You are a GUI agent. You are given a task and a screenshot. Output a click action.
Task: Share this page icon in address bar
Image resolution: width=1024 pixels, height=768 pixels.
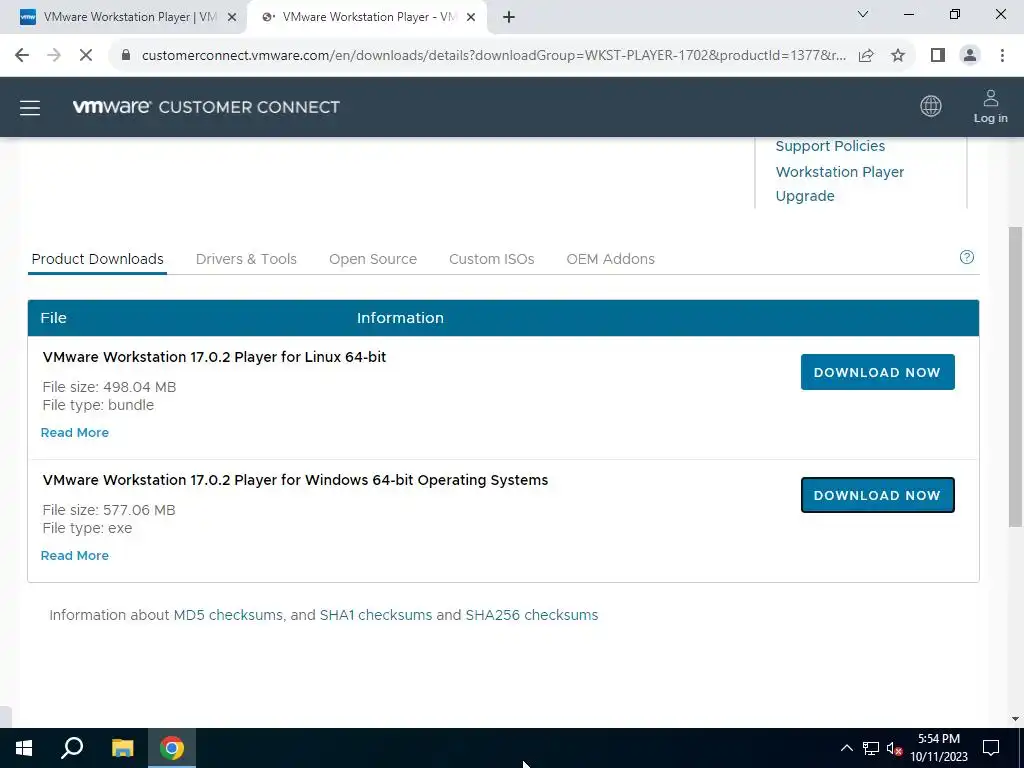point(866,56)
